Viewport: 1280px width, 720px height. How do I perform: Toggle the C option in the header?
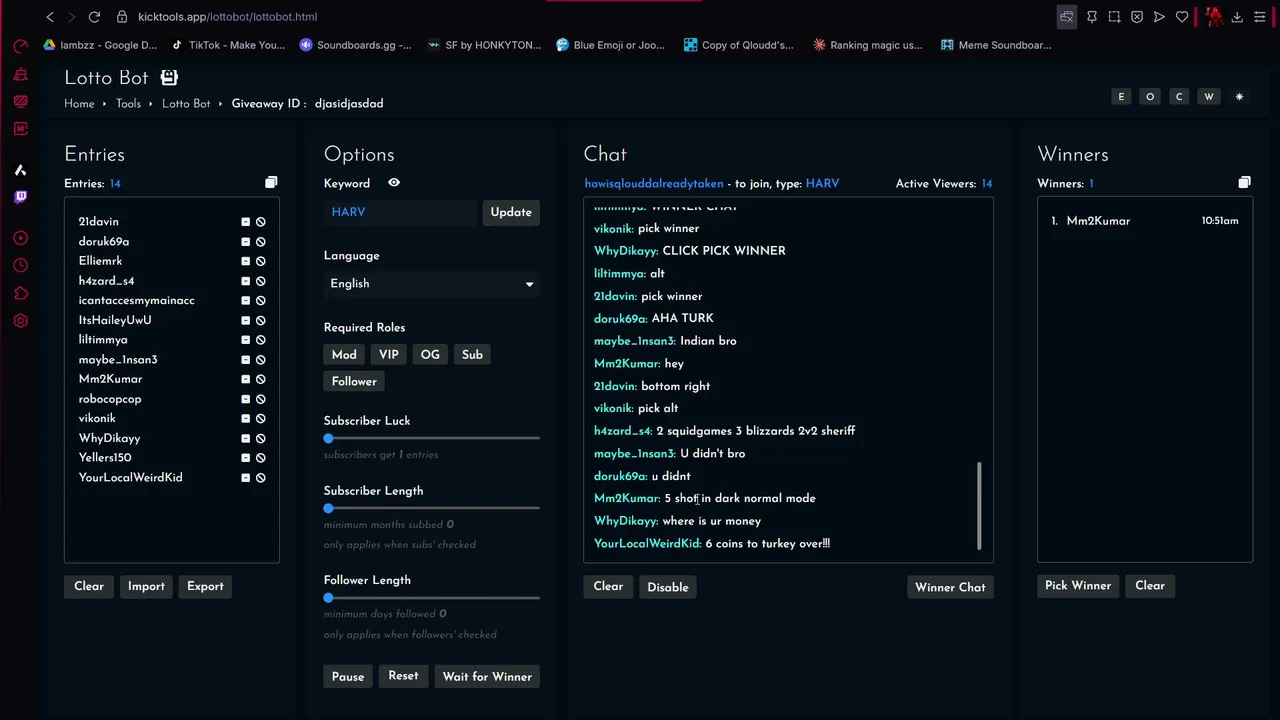(x=1179, y=97)
